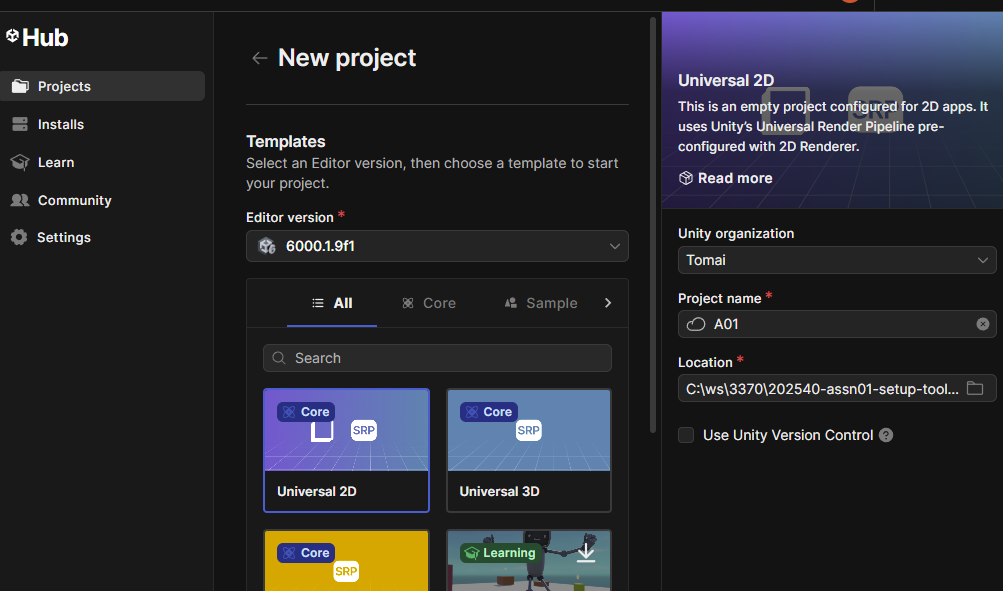
Task: Click the magnifier icon in the template search
Action: 279,358
